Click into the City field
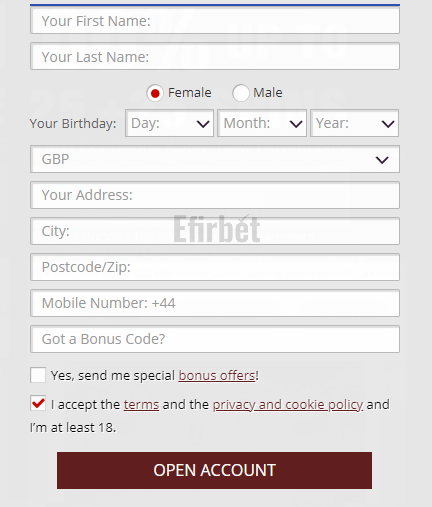432x507 pixels. coord(215,231)
